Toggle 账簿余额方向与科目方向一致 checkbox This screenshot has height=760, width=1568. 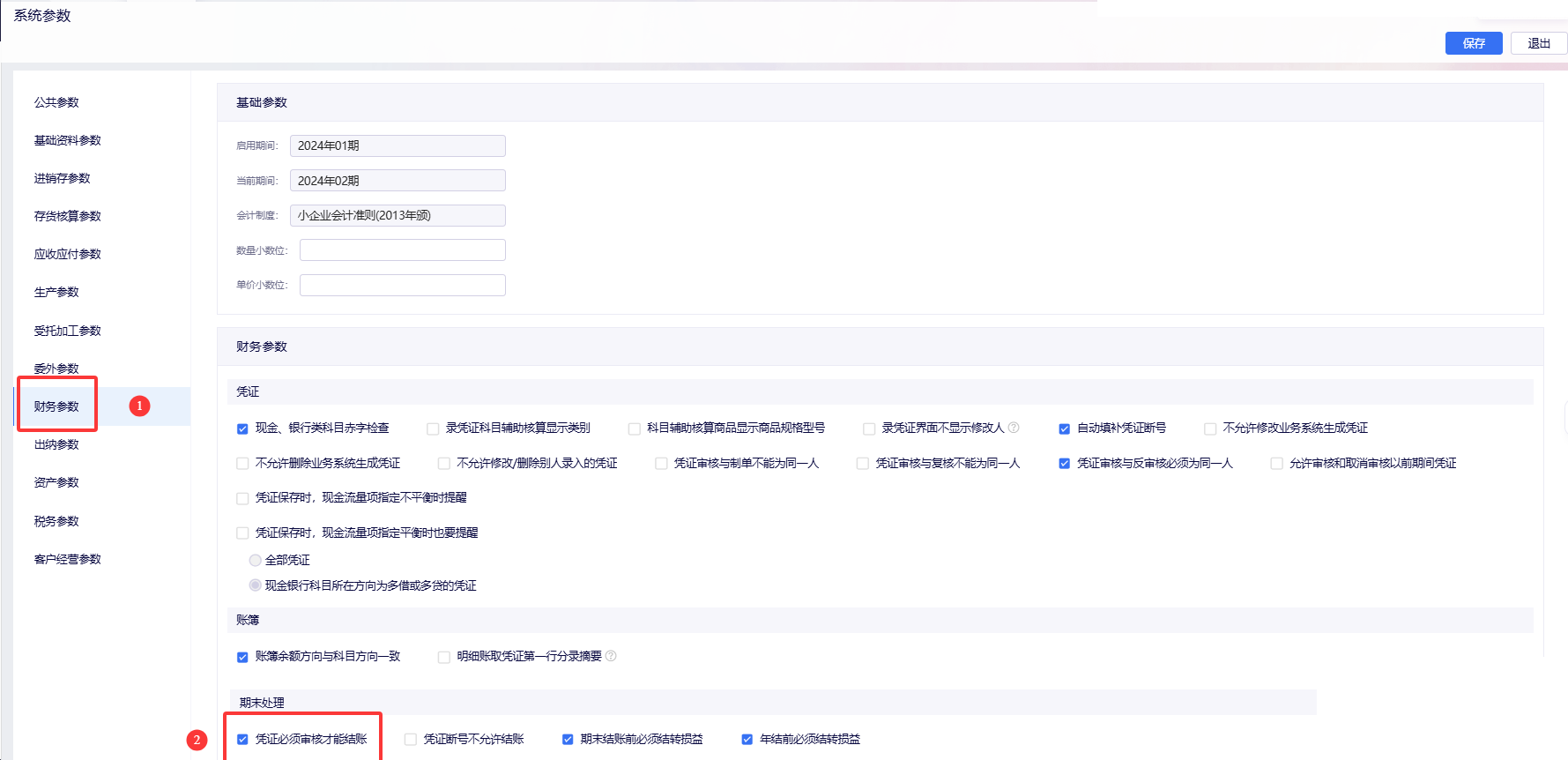click(242, 657)
